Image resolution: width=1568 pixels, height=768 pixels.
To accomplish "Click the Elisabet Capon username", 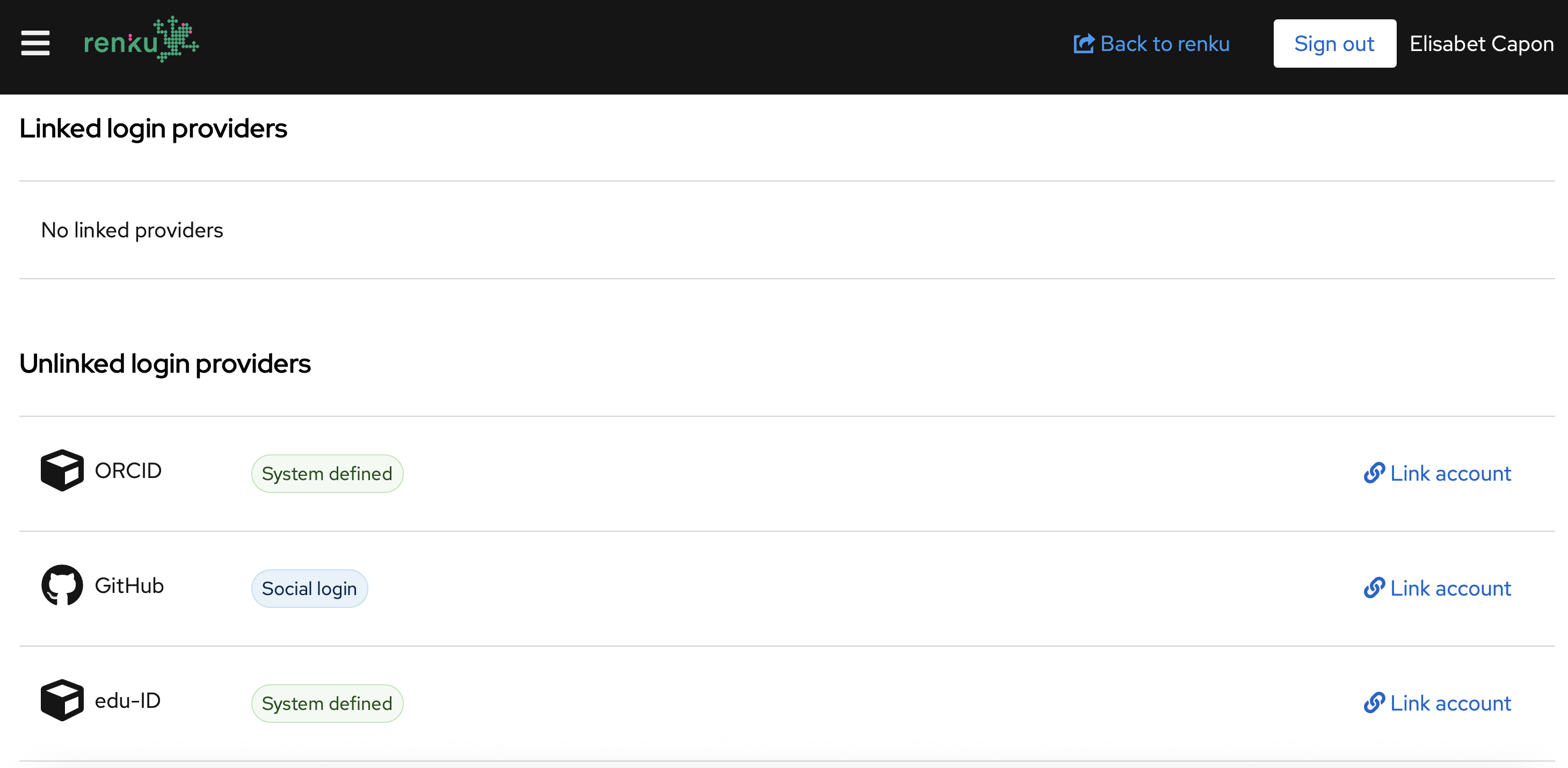I will [1482, 44].
